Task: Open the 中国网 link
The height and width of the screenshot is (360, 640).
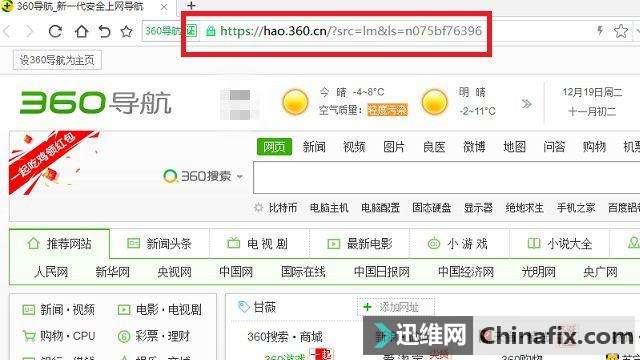Action: 236,271
